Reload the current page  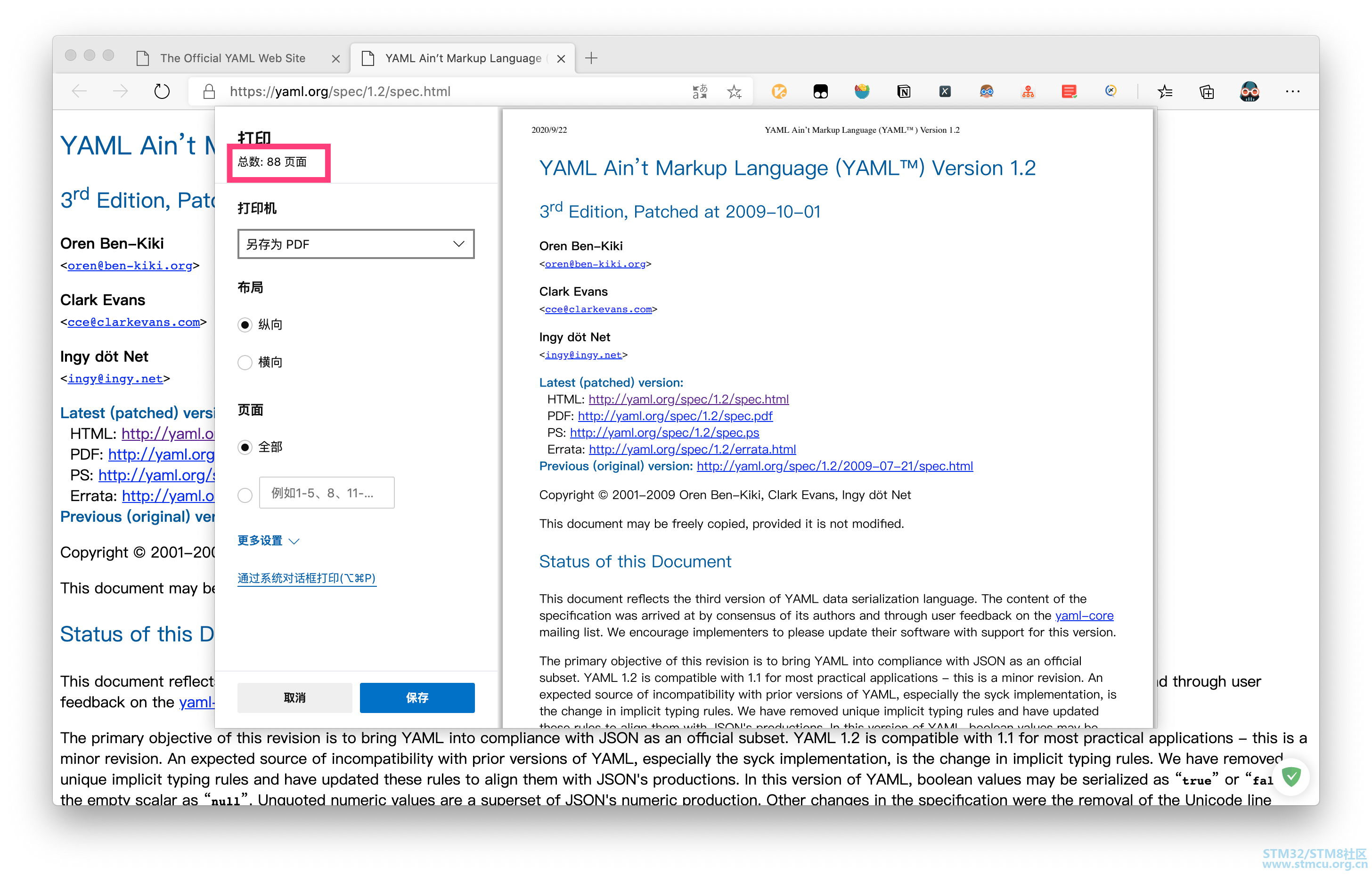[x=162, y=91]
